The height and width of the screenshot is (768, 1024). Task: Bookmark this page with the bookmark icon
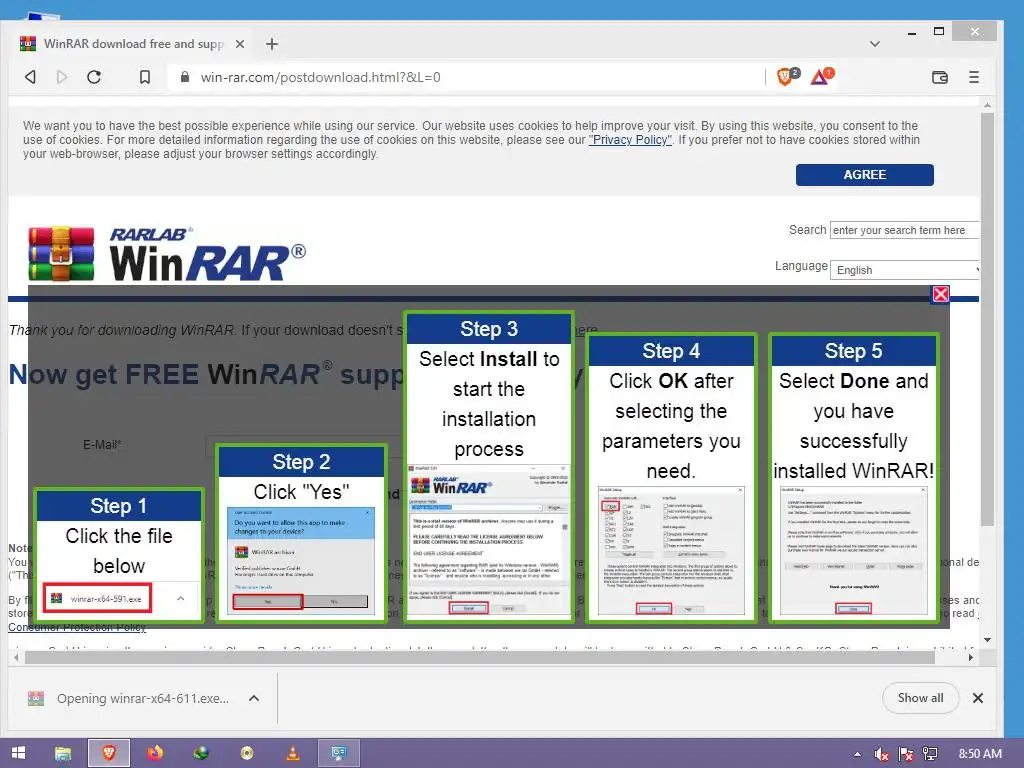[x=145, y=77]
